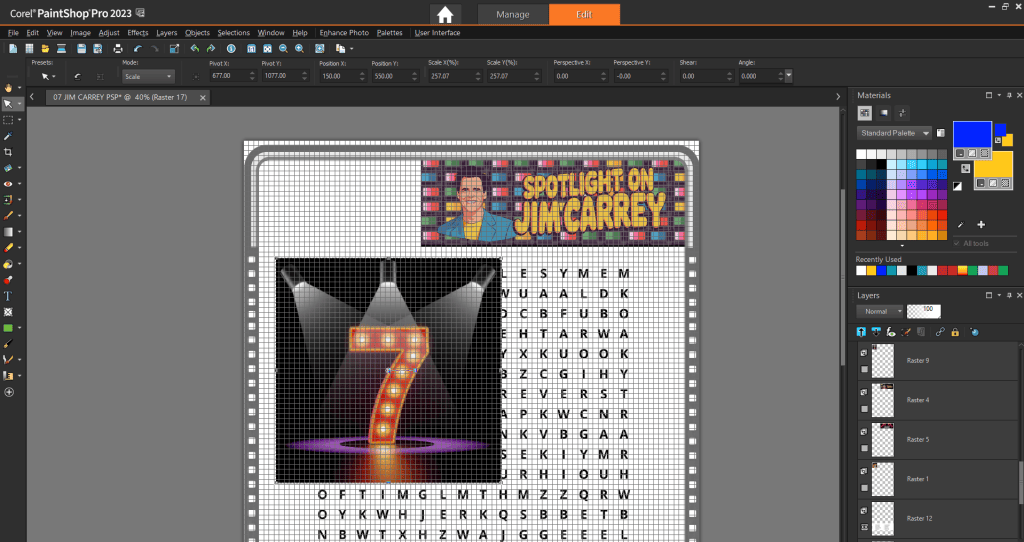Select the Eraser tool

[x=8, y=247]
